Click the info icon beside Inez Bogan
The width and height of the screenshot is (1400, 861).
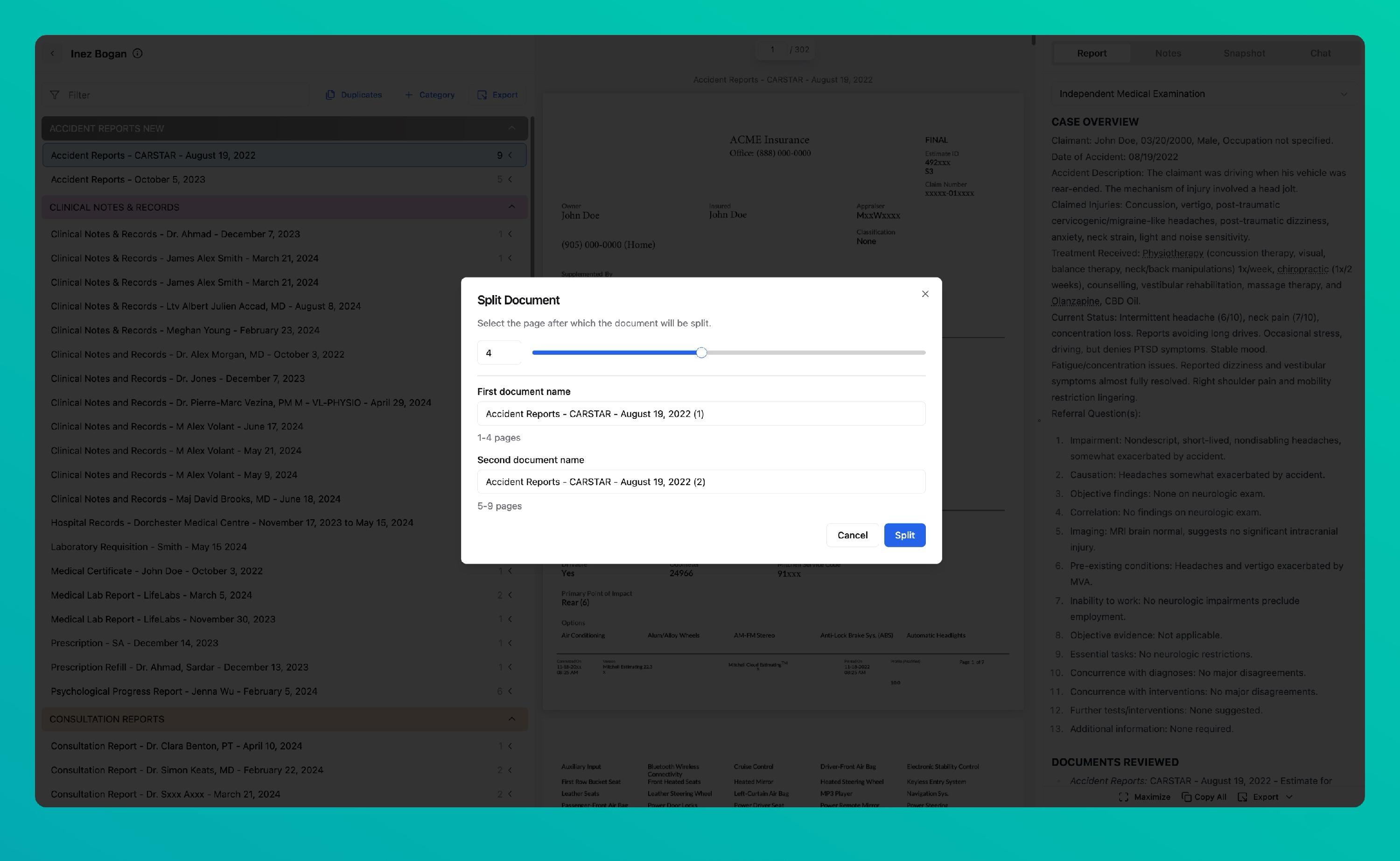pyautogui.click(x=138, y=54)
